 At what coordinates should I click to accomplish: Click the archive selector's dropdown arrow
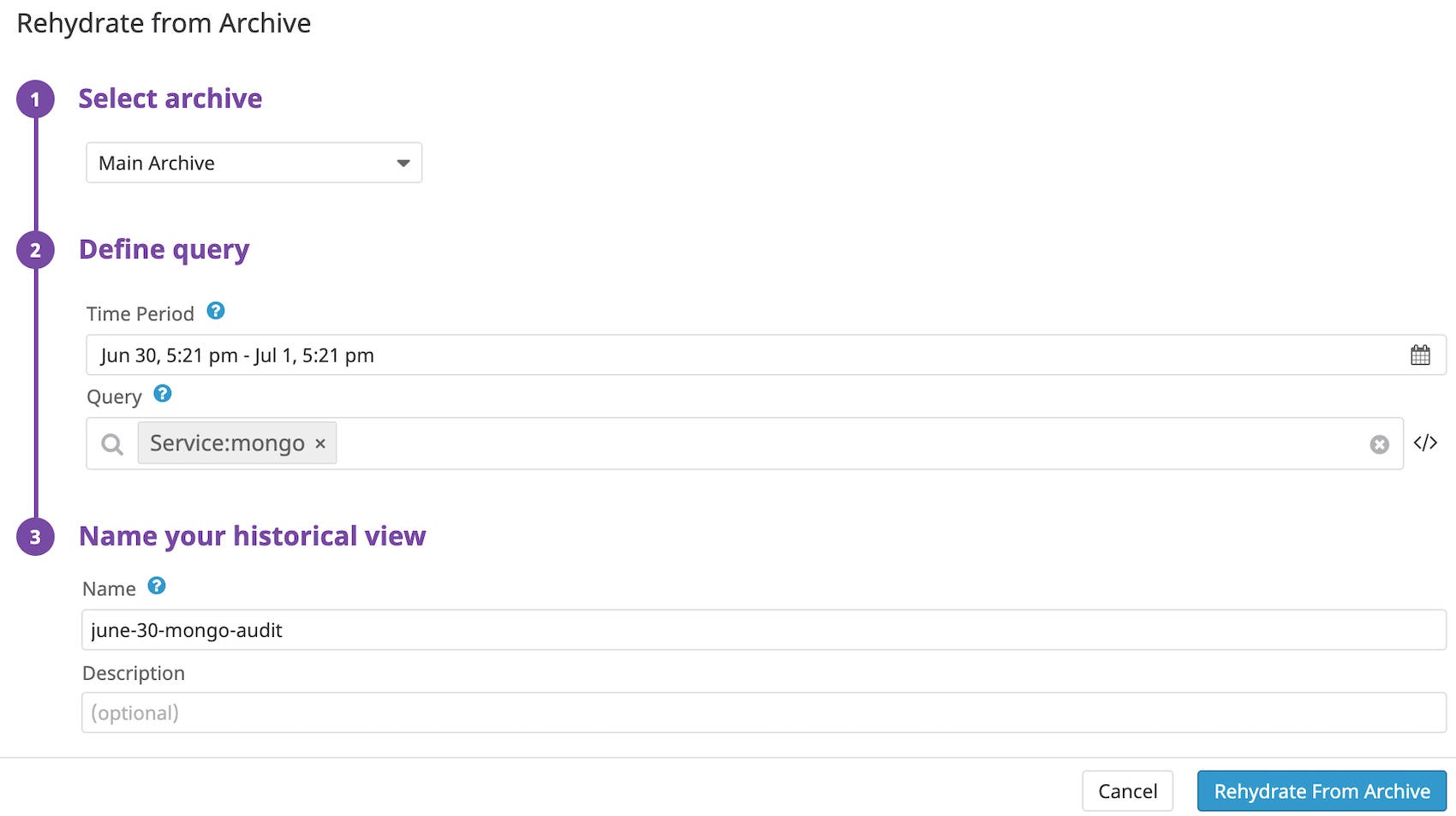coord(403,162)
